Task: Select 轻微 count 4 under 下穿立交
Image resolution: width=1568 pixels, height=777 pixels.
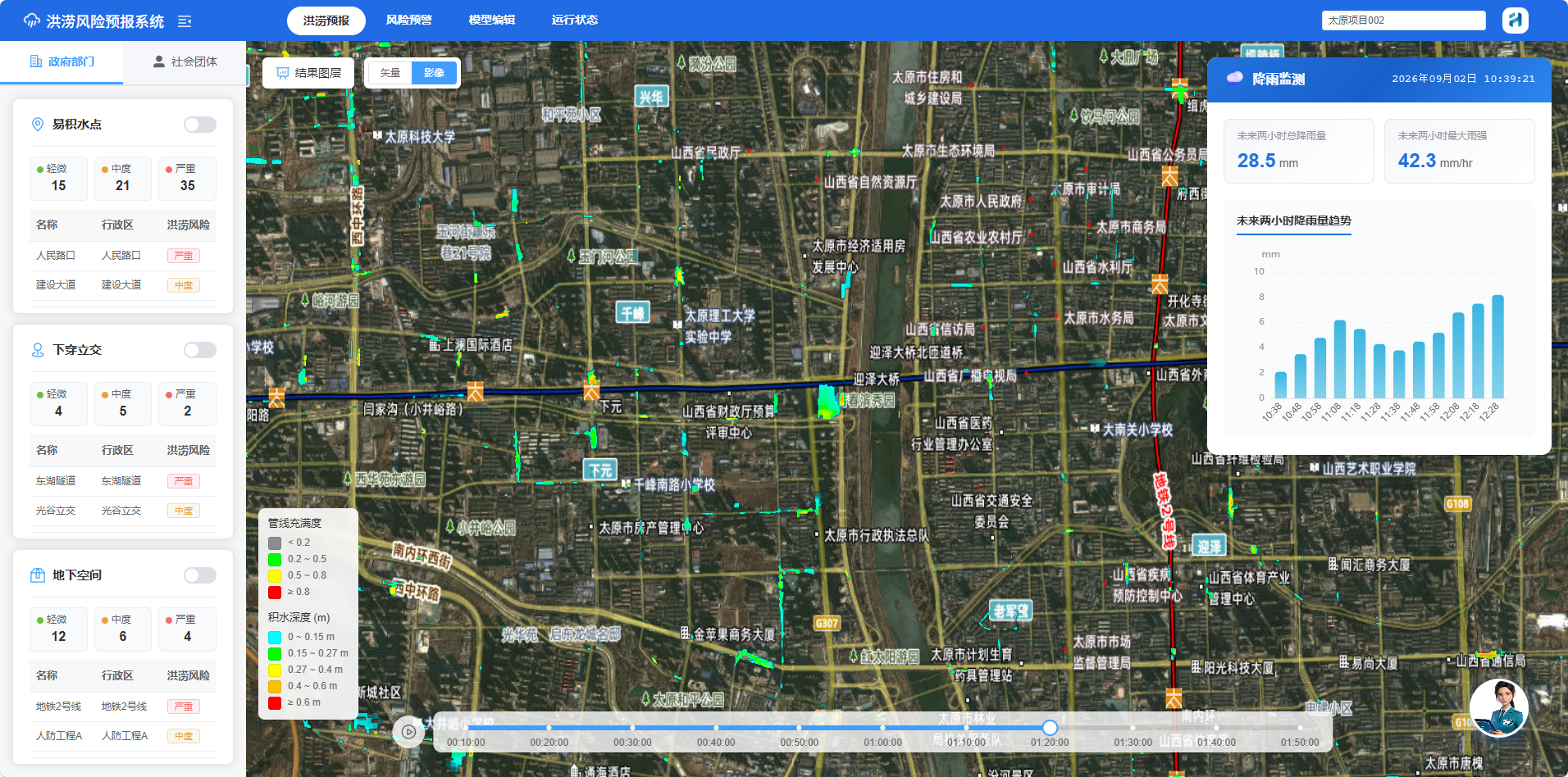Action: coord(58,404)
